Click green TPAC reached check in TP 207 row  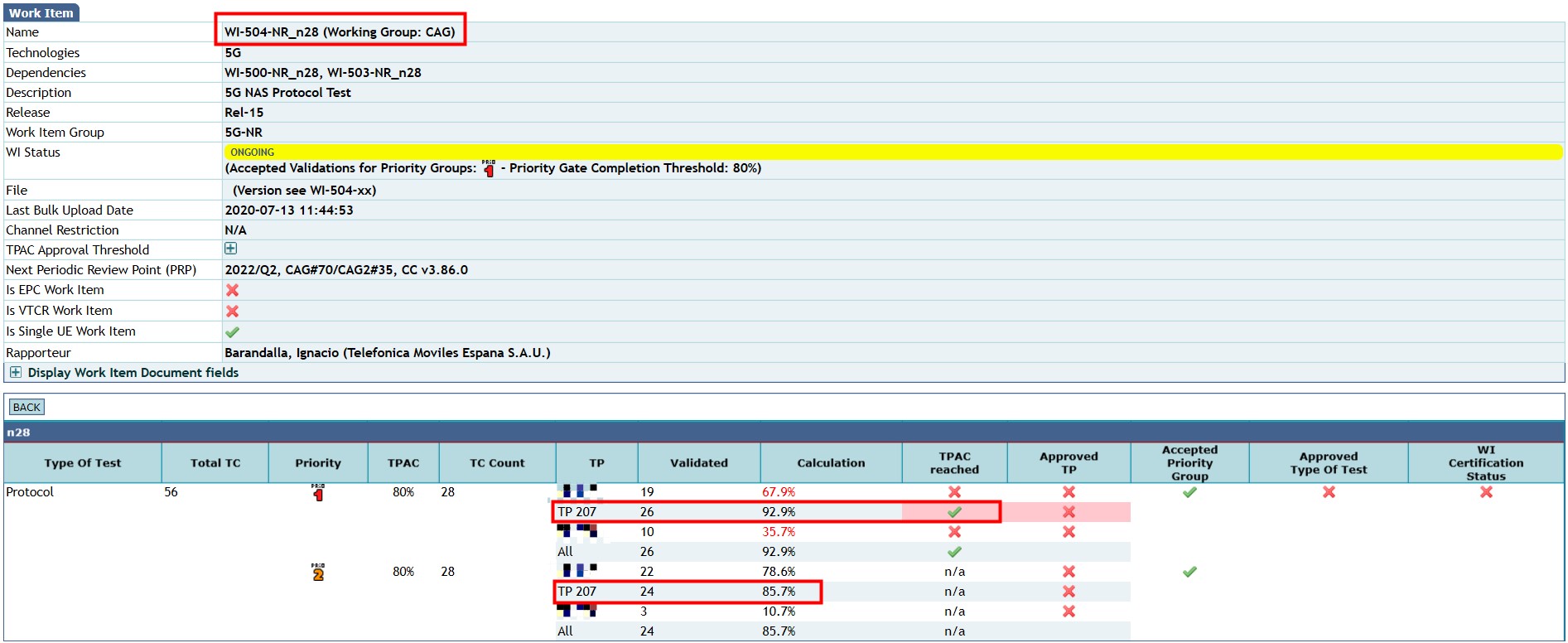[x=954, y=512]
